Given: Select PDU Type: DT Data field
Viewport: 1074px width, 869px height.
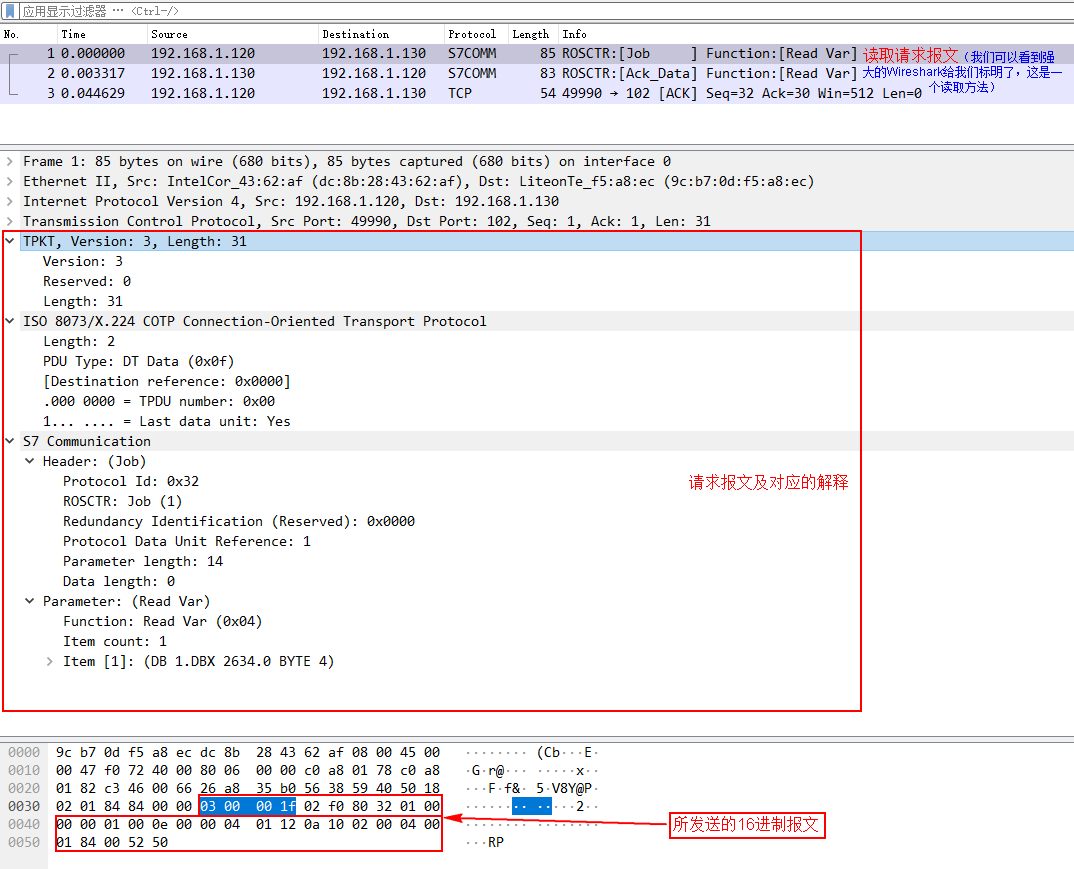Looking at the screenshot, I should coord(138,361).
